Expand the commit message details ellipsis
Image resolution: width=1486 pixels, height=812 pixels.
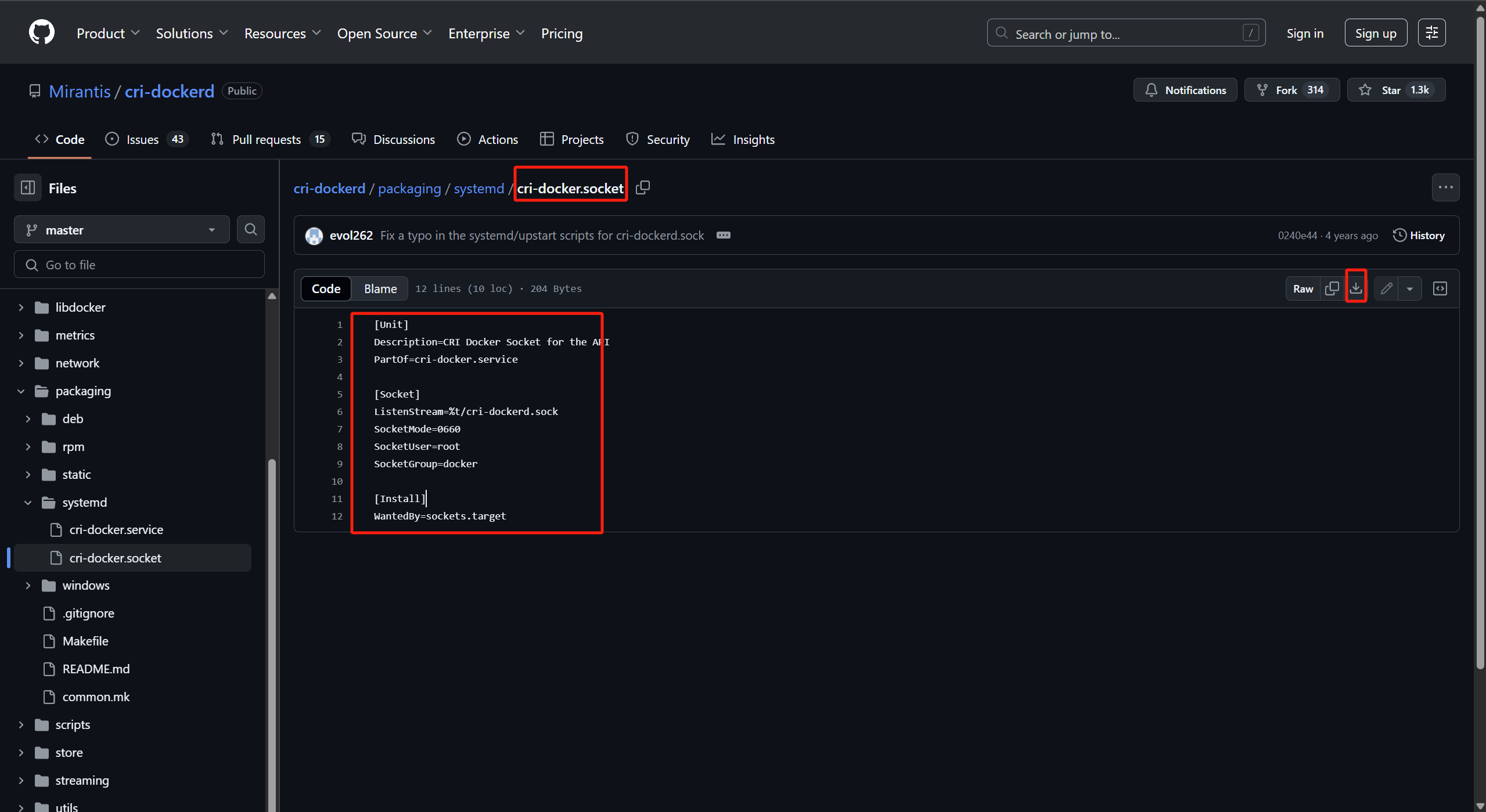(x=723, y=235)
